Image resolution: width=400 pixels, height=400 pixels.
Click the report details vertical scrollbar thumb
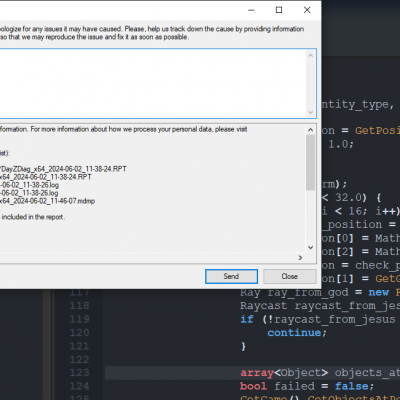[x=311, y=162]
